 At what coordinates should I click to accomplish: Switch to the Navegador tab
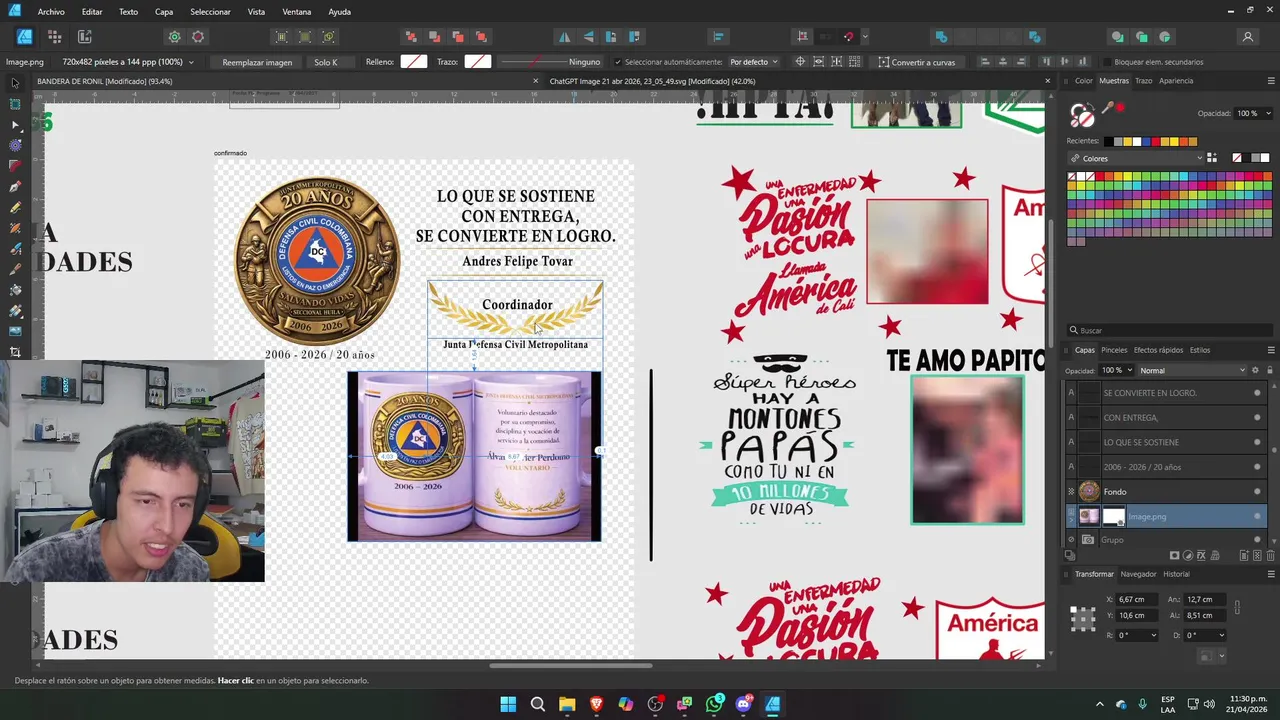[1138, 574]
